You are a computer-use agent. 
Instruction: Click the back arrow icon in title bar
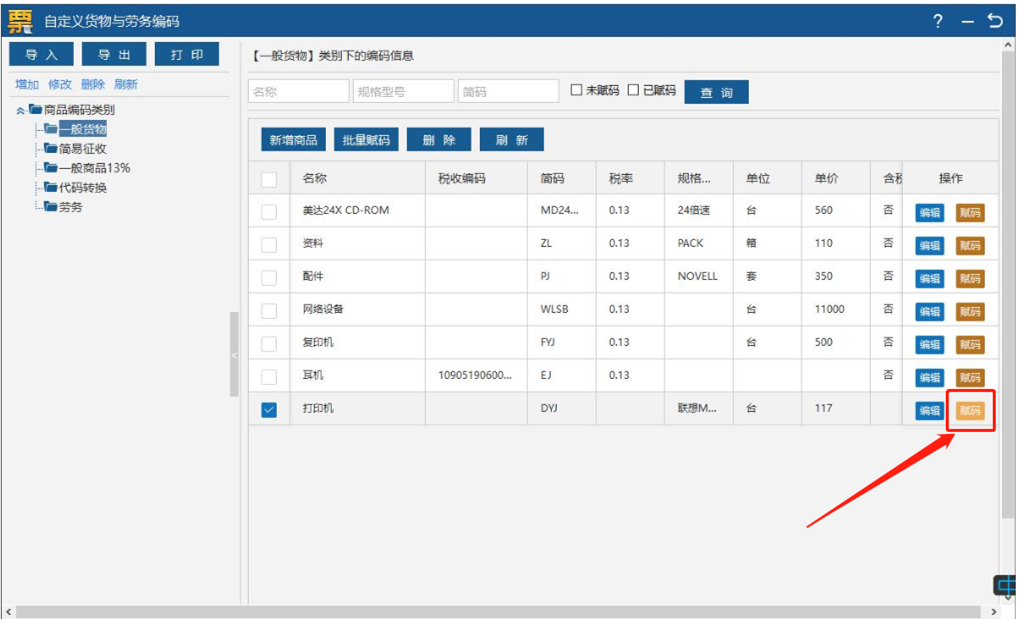tap(995, 21)
